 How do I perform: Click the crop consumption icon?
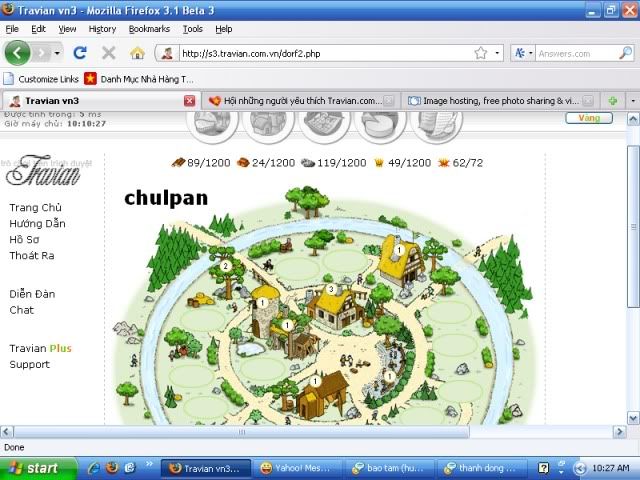[x=443, y=163]
